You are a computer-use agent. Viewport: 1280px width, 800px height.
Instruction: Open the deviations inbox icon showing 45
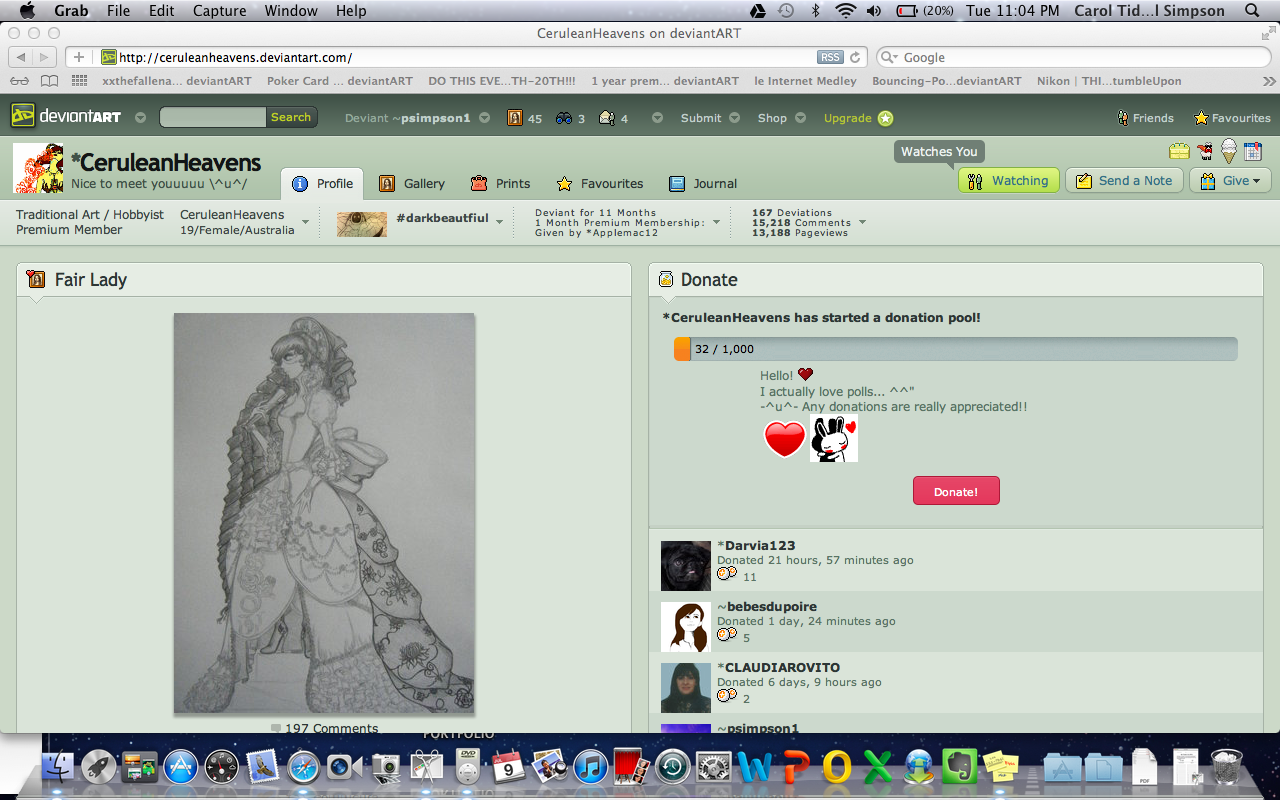pyautogui.click(x=515, y=118)
